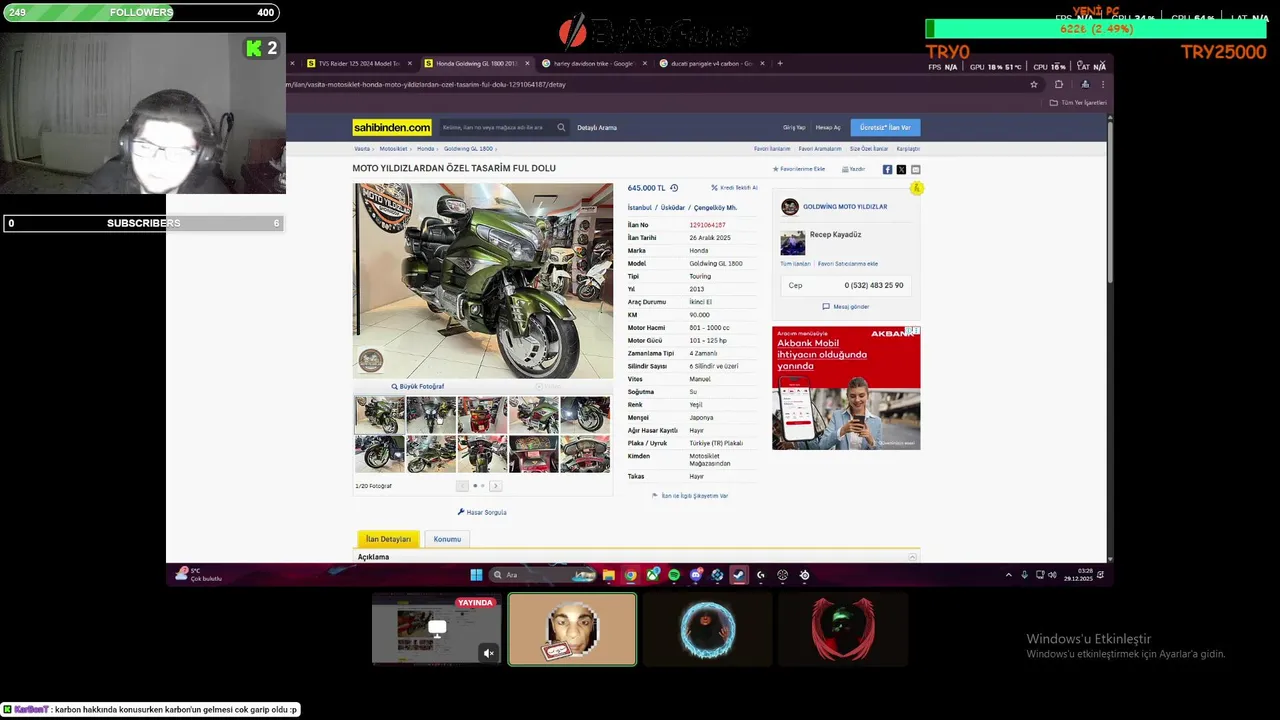Click the microphone icon in system tray
This screenshot has height=720, width=1280.
point(1024,575)
